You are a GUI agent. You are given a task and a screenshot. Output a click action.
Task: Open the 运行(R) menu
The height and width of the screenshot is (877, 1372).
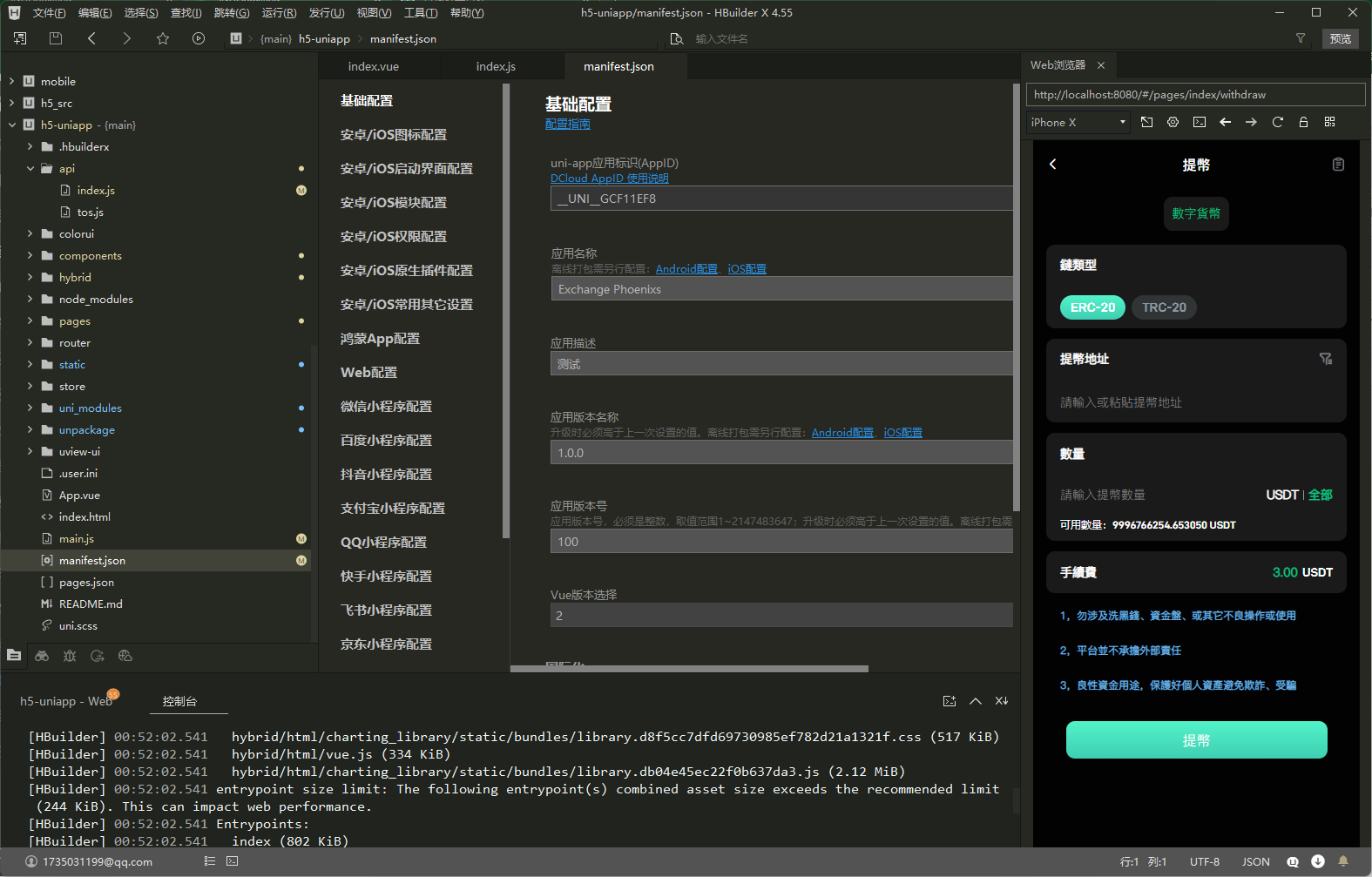(x=279, y=13)
